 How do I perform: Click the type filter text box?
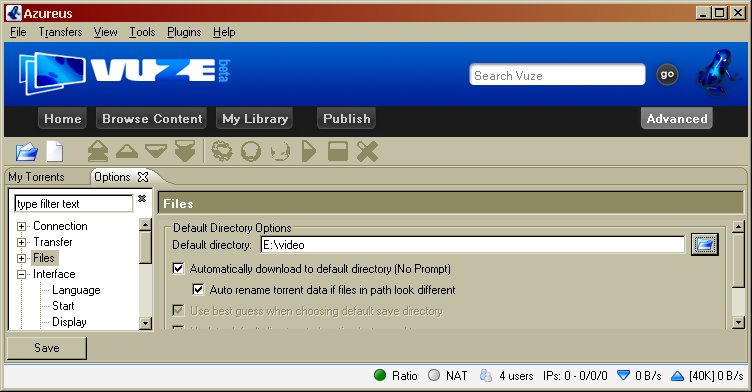coord(73,203)
